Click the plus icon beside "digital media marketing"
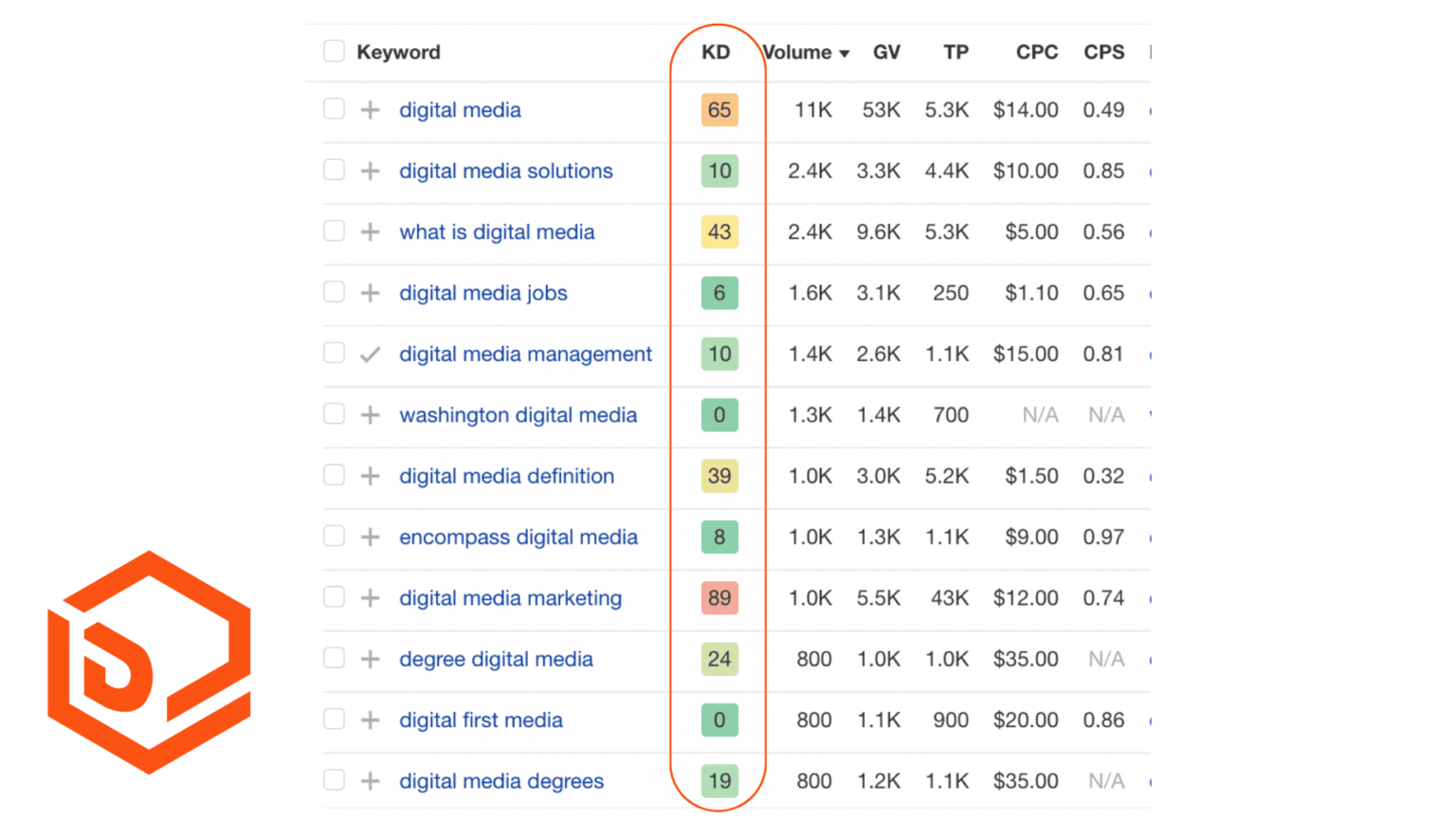 coord(370,598)
